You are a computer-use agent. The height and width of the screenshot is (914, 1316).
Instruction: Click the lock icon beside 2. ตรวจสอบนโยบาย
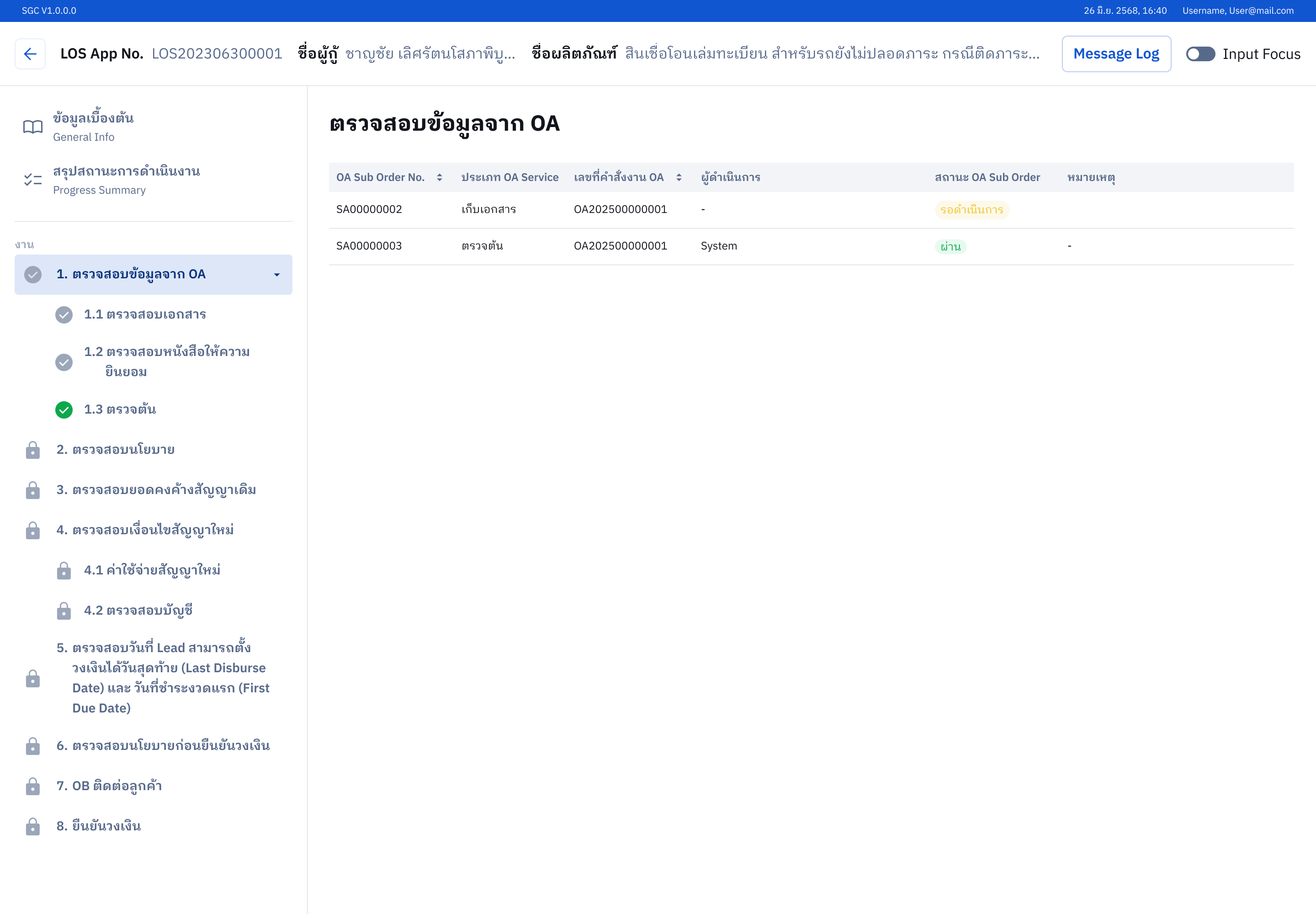pyautogui.click(x=32, y=450)
